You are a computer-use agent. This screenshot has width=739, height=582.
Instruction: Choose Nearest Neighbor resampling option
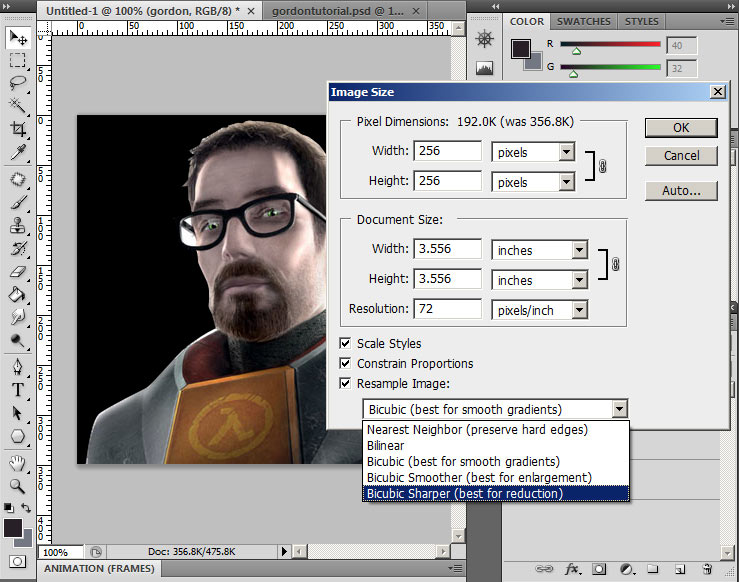(x=496, y=430)
